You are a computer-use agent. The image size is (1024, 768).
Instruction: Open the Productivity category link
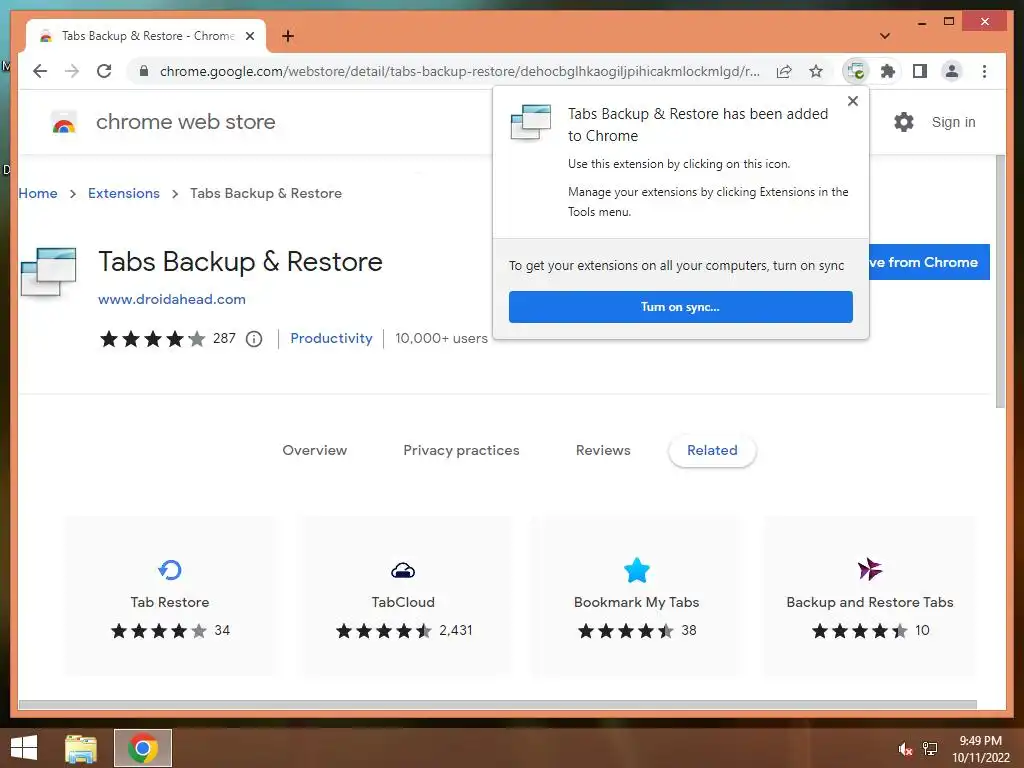pos(331,338)
